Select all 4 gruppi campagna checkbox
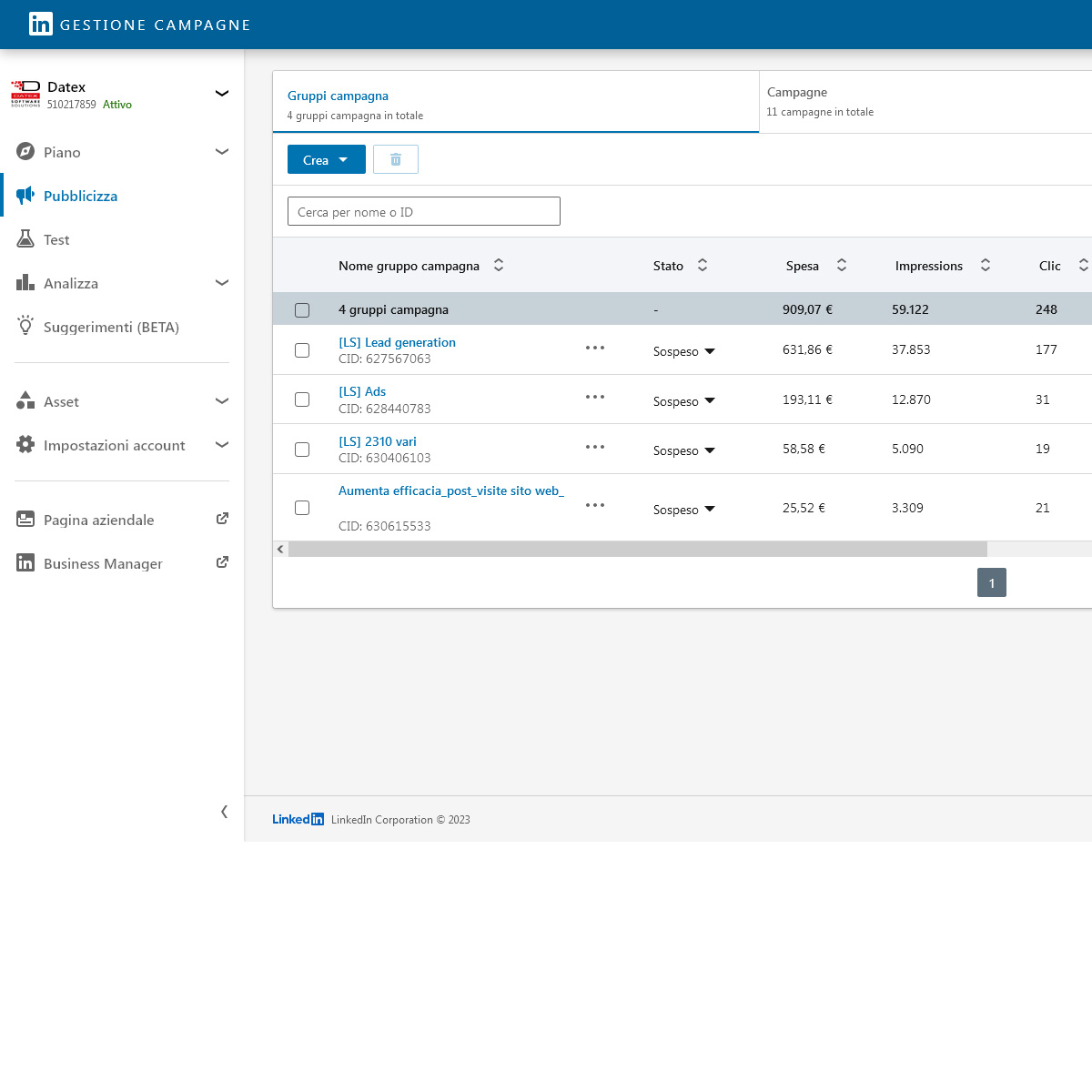The height and width of the screenshot is (1092, 1092). pos(302,310)
